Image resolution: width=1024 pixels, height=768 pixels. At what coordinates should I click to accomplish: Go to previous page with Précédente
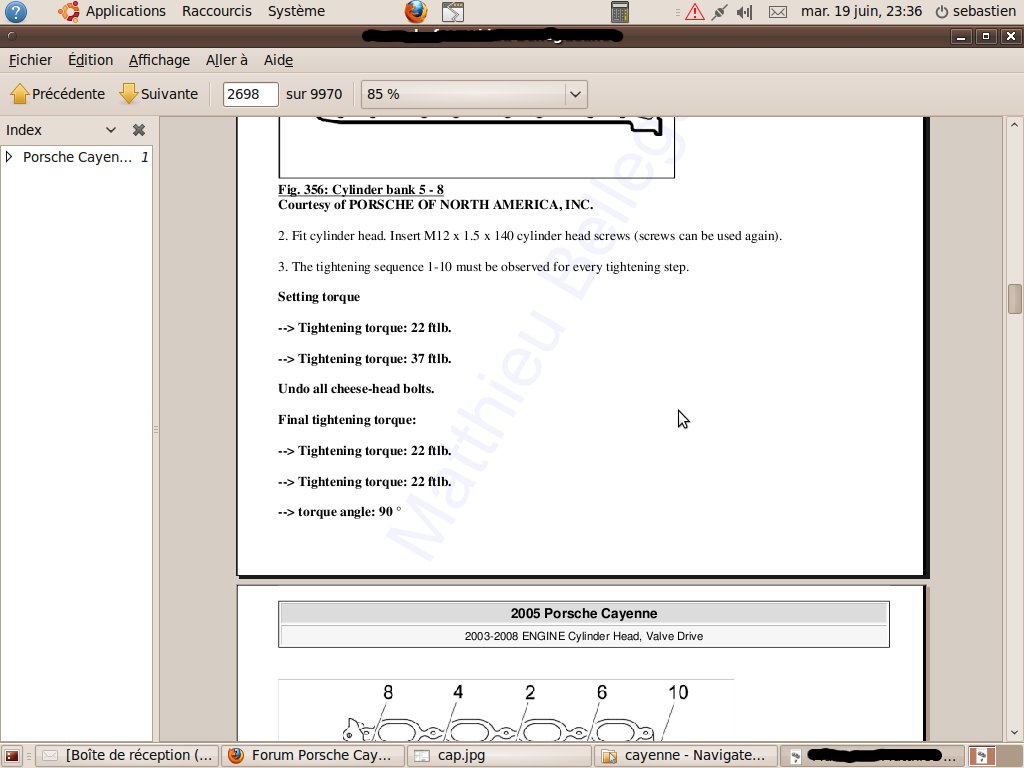pos(57,94)
